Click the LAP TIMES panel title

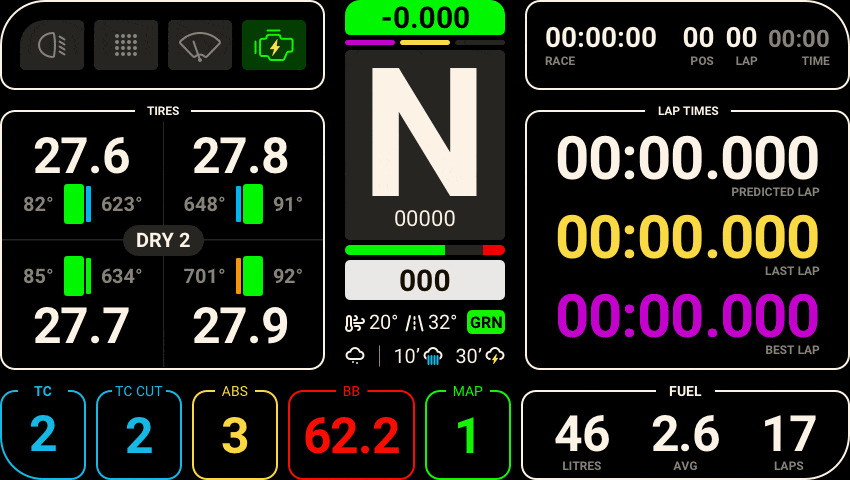pyautogui.click(x=688, y=111)
